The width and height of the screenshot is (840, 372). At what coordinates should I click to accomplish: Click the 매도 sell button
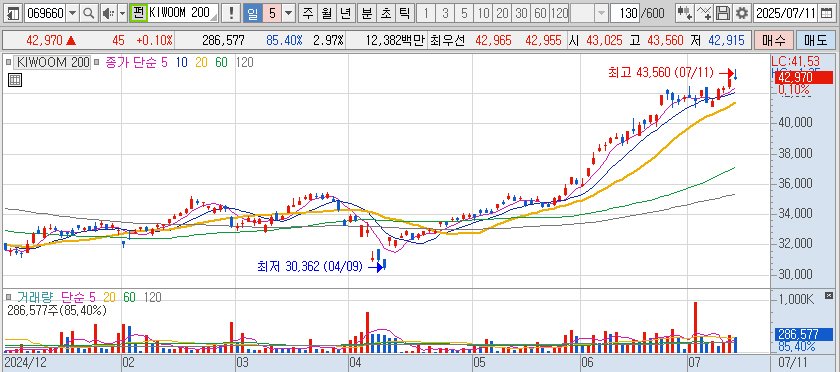point(816,40)
